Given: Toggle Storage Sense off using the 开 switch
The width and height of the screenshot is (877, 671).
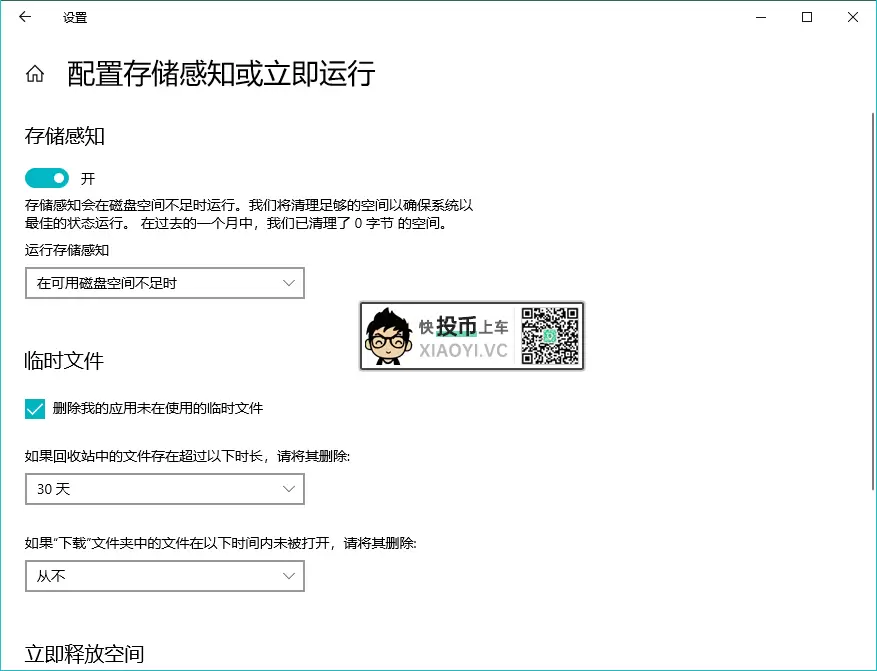Looking at the screenshot, I should click(x=44, y=178).
